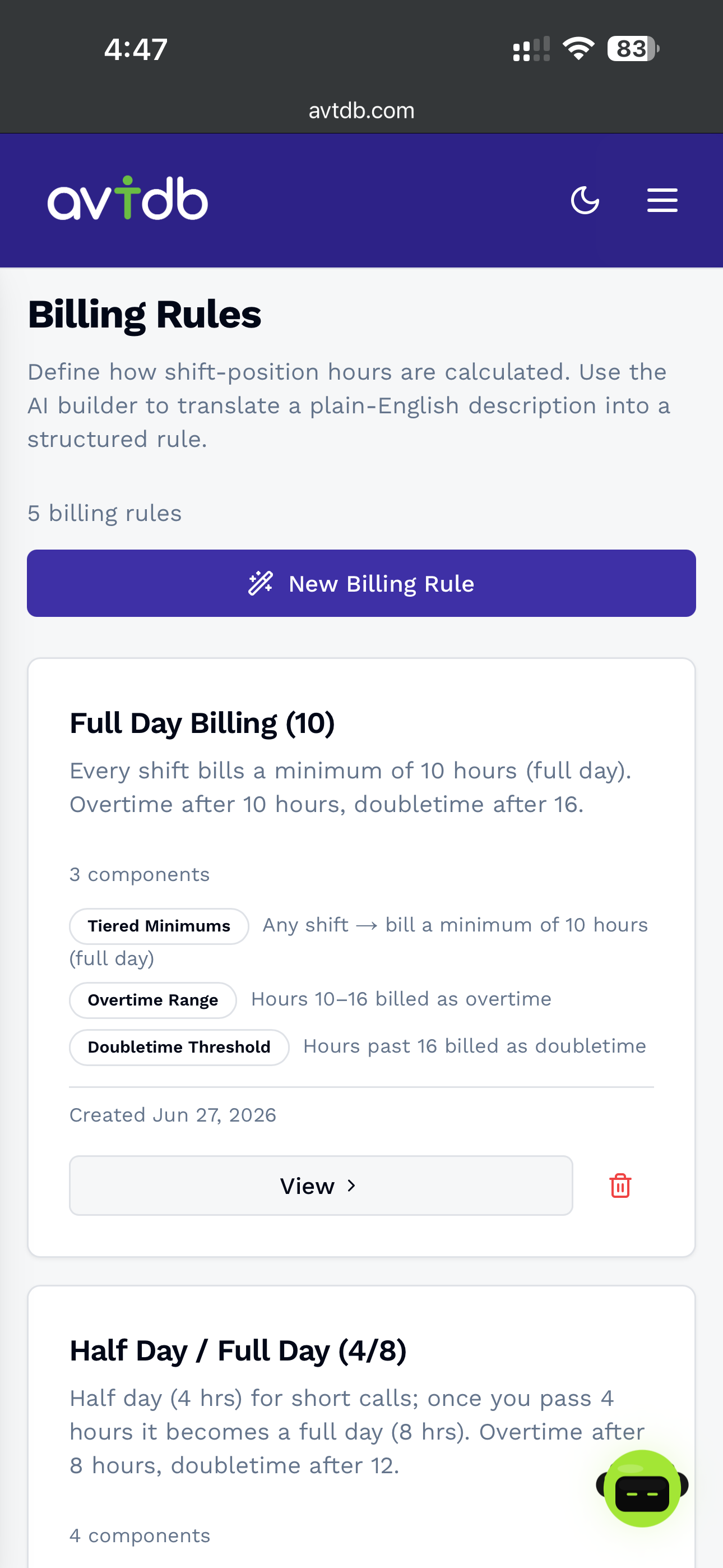Select the Doubletime Threshold component tag
723x1568 pixels.
point(179,1047)
